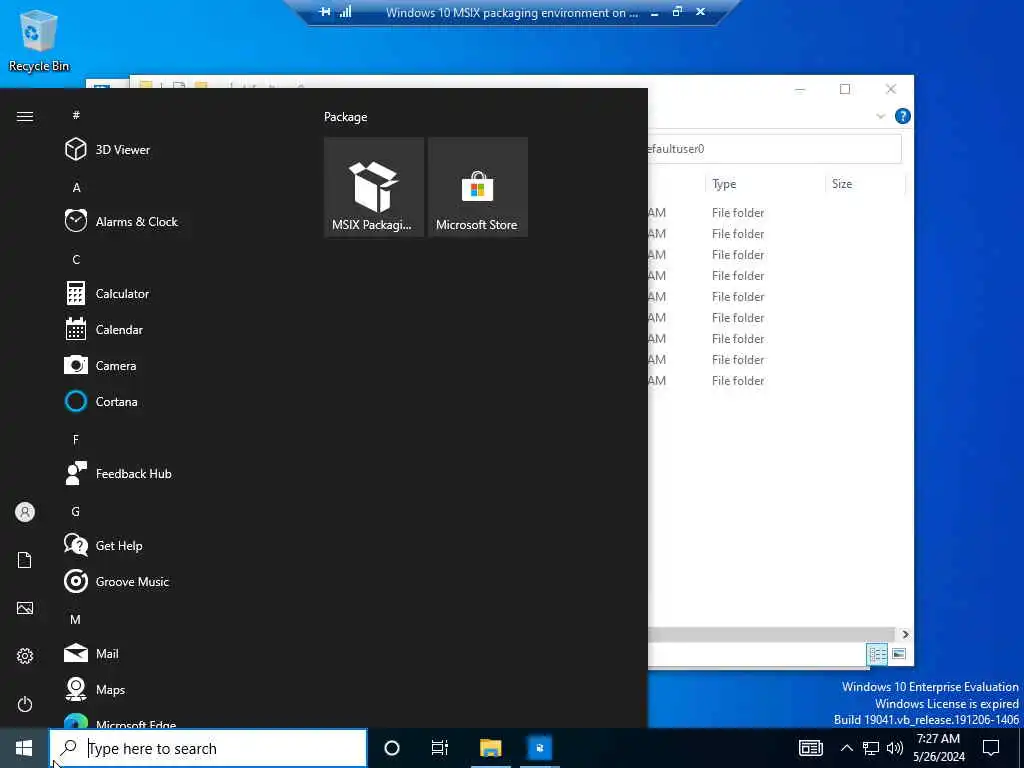Open the user account menu icon

[x=25, y=512]
